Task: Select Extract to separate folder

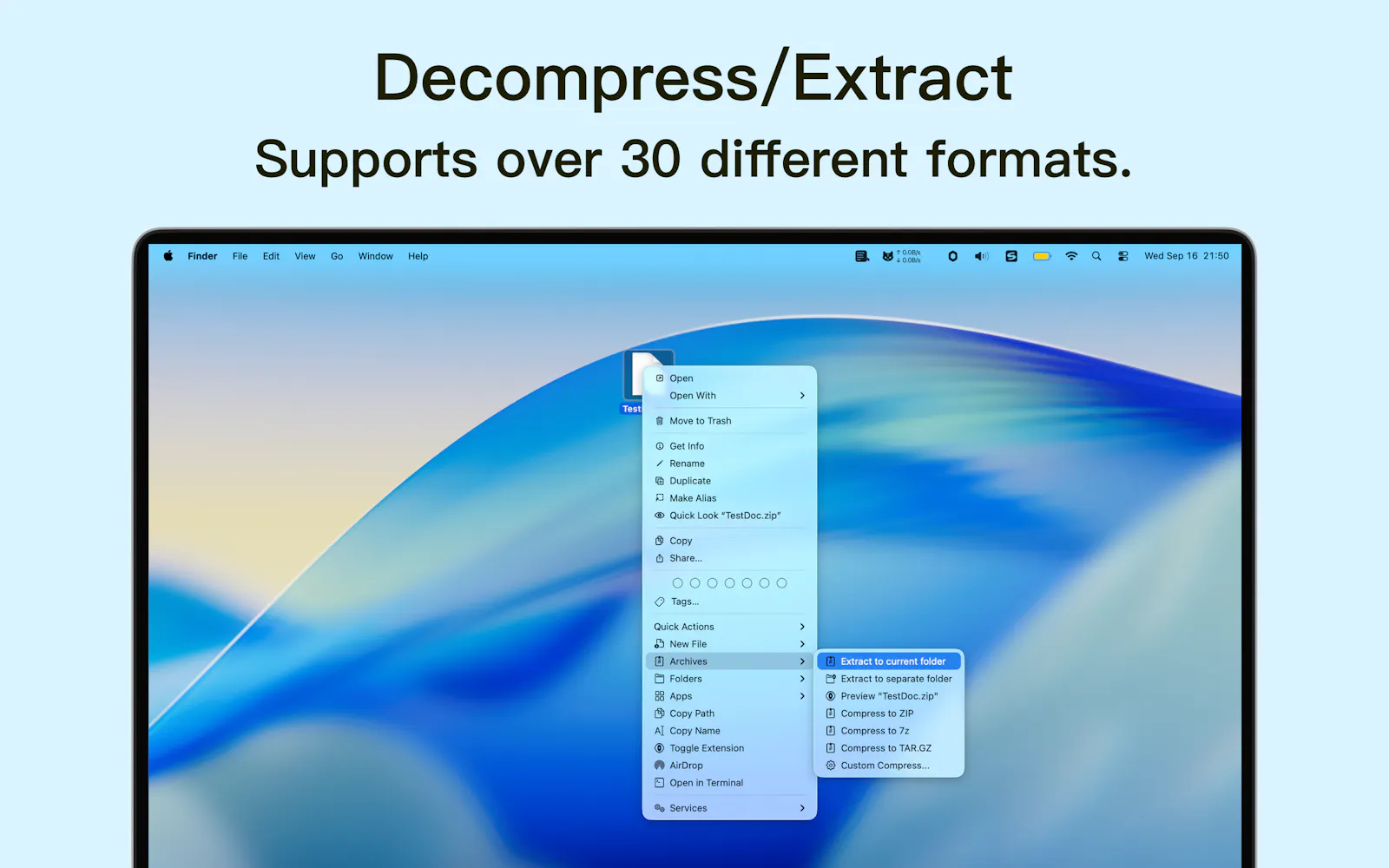Action: click(x=889, y=679)
